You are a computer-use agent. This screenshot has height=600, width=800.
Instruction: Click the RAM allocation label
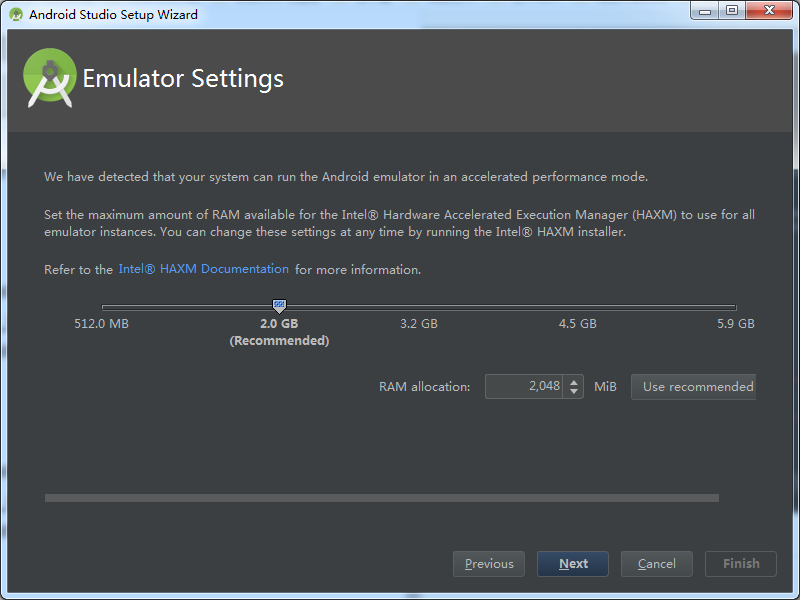[424, 387]
